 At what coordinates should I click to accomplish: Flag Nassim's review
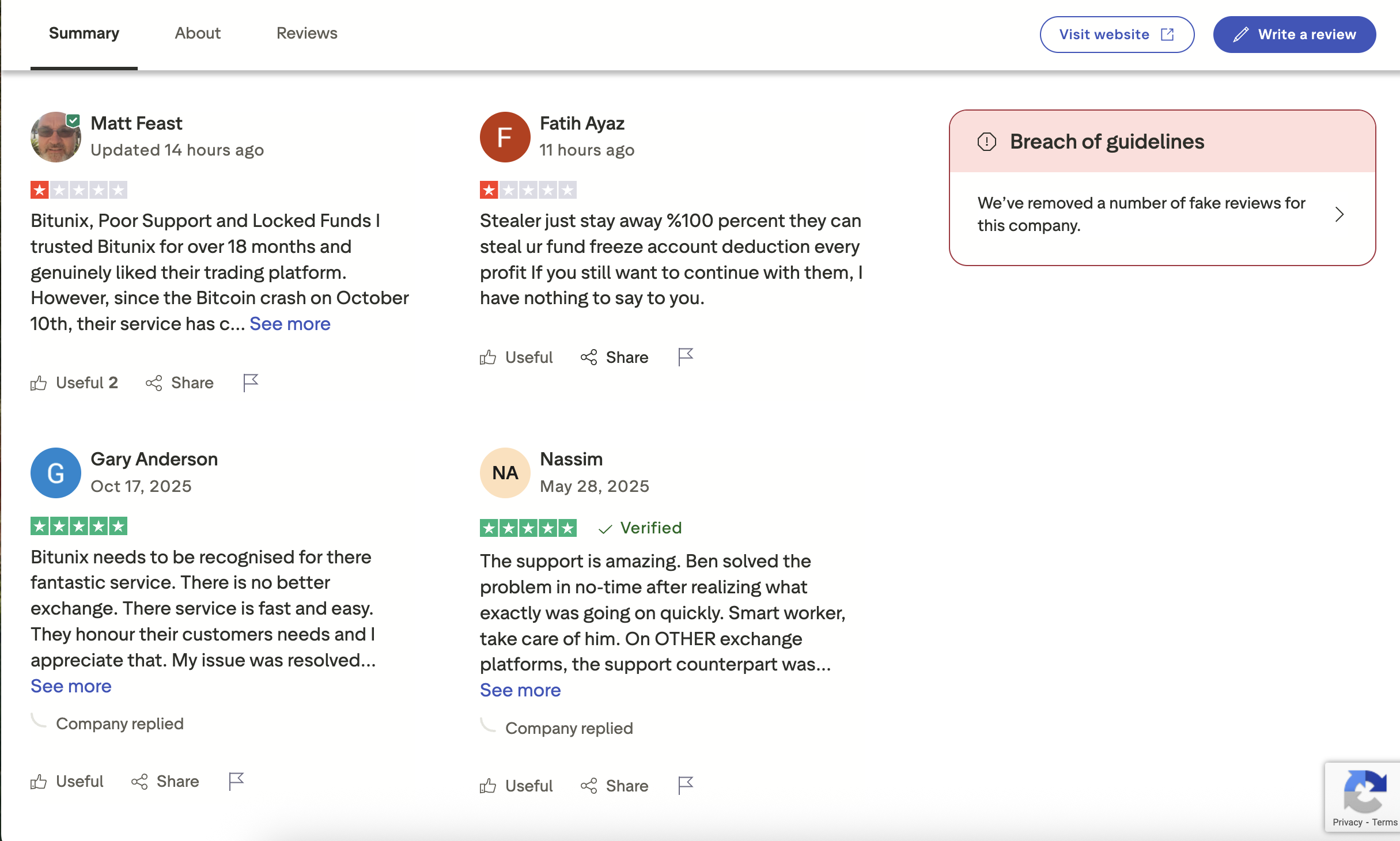click(686, 785)
